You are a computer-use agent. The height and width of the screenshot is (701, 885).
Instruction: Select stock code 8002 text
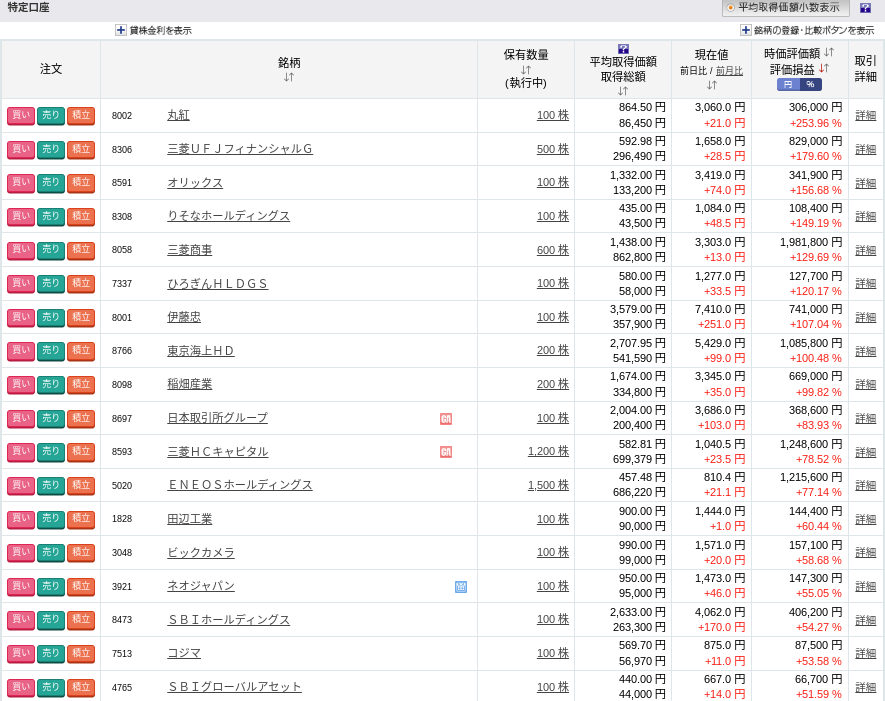(x=122, y=116)
